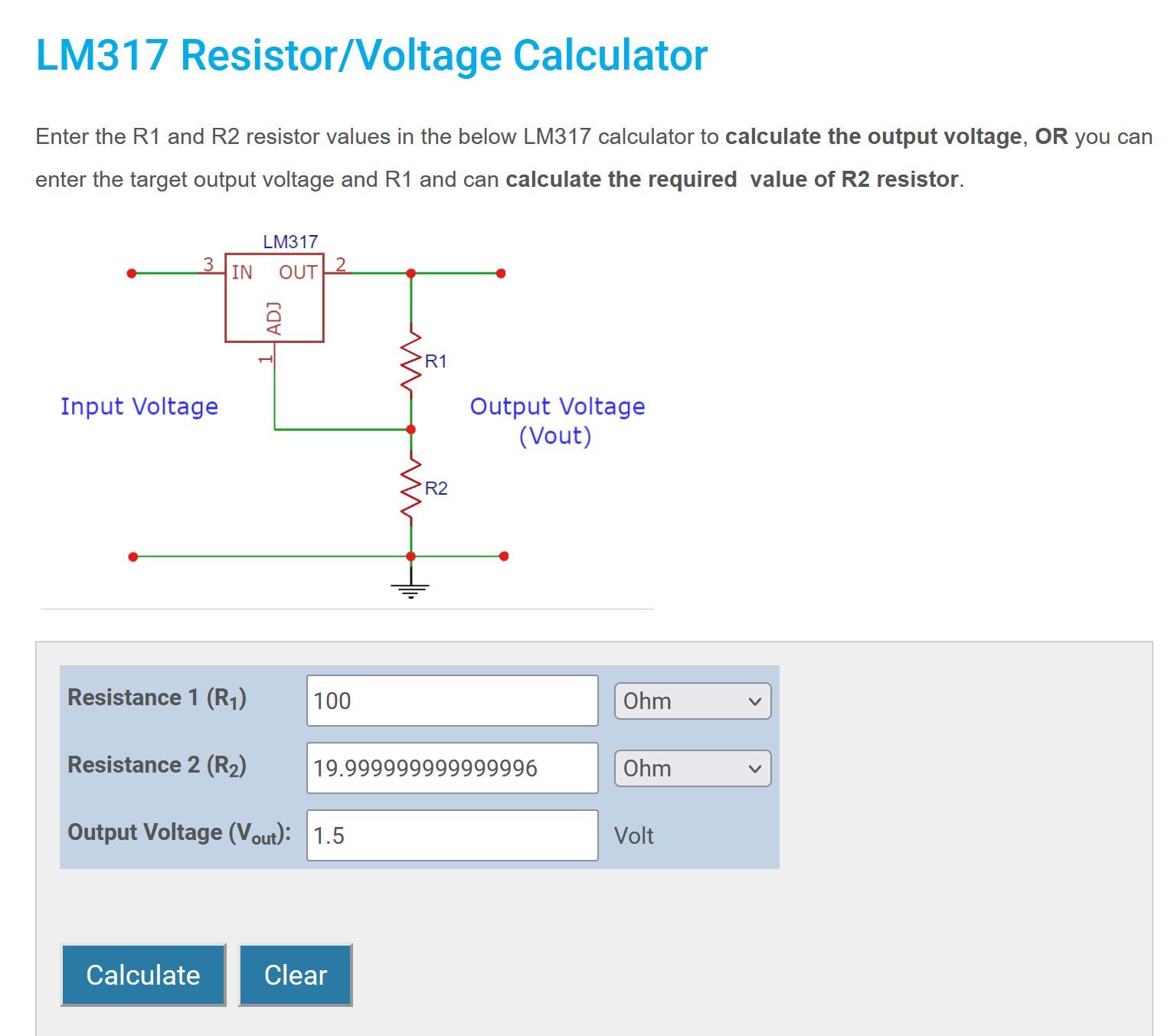This screenshot has width=1174, height=1036.
Task: Click the top-right red output terminal dot
Action: [501, 273]
